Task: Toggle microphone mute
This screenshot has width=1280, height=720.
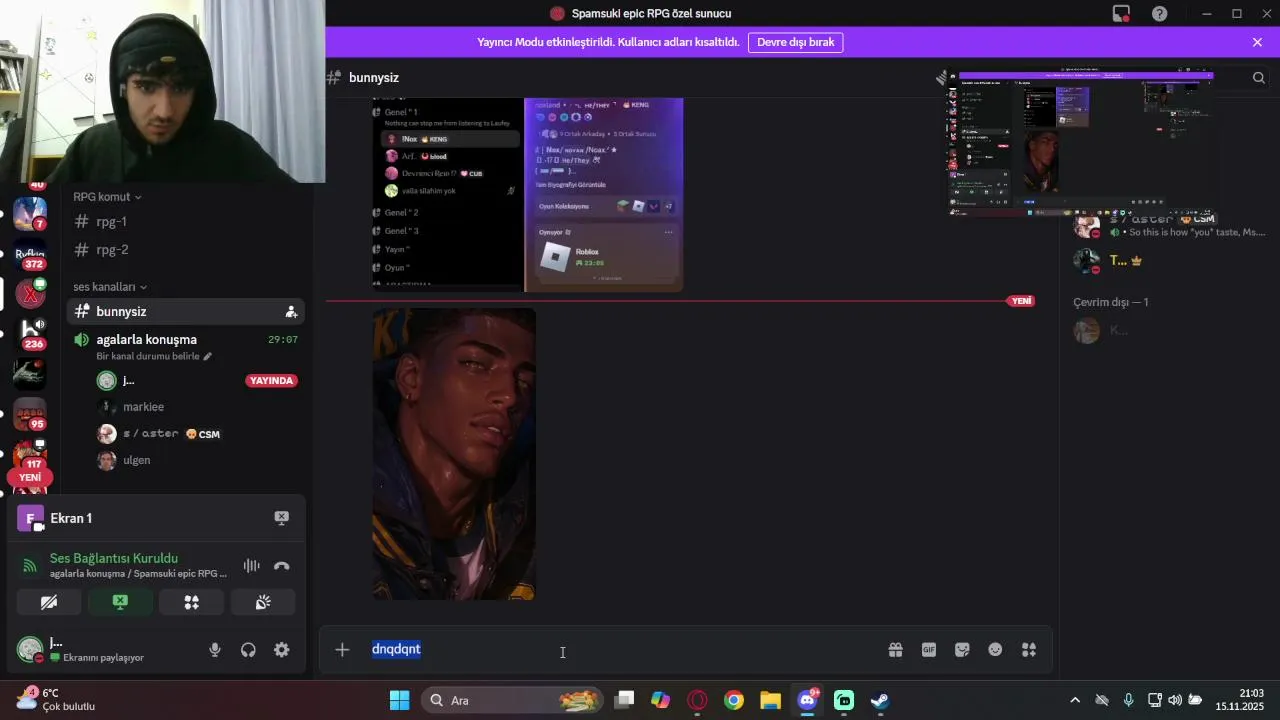Action: 215,650
